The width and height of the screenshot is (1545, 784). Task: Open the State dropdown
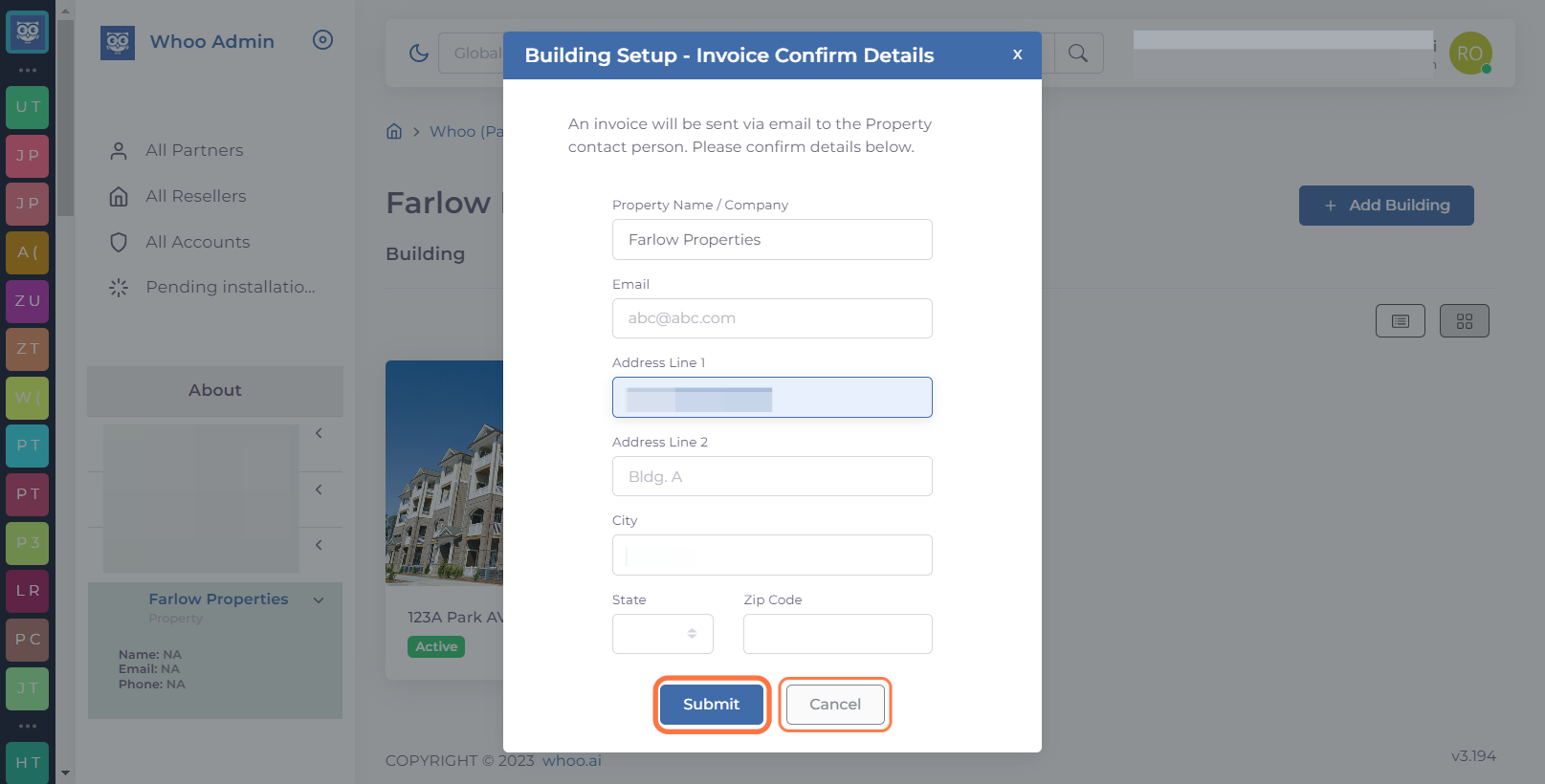click(x=663, y=634)
